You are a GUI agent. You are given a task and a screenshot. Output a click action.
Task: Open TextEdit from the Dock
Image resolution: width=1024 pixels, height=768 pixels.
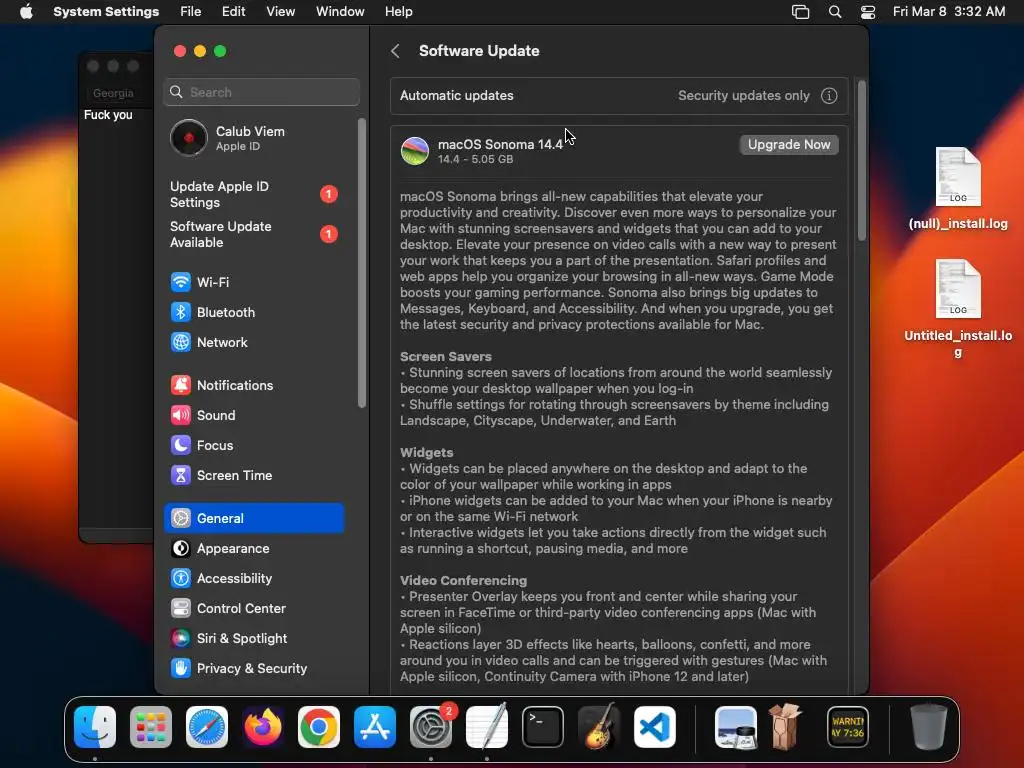click(x=487, y=727)
